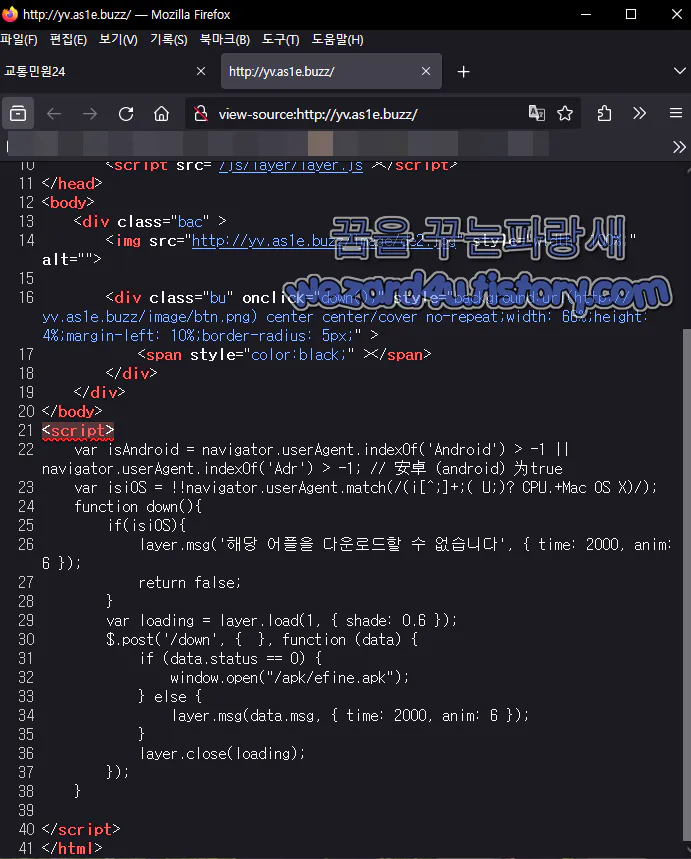
Task: Click text window.open("/apk/efine.apk");
Action: coord(289,678)
